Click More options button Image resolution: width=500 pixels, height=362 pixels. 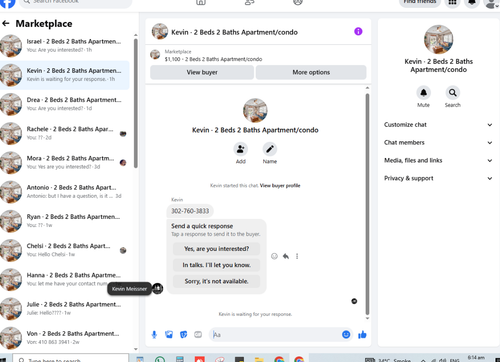coord(311,72)
